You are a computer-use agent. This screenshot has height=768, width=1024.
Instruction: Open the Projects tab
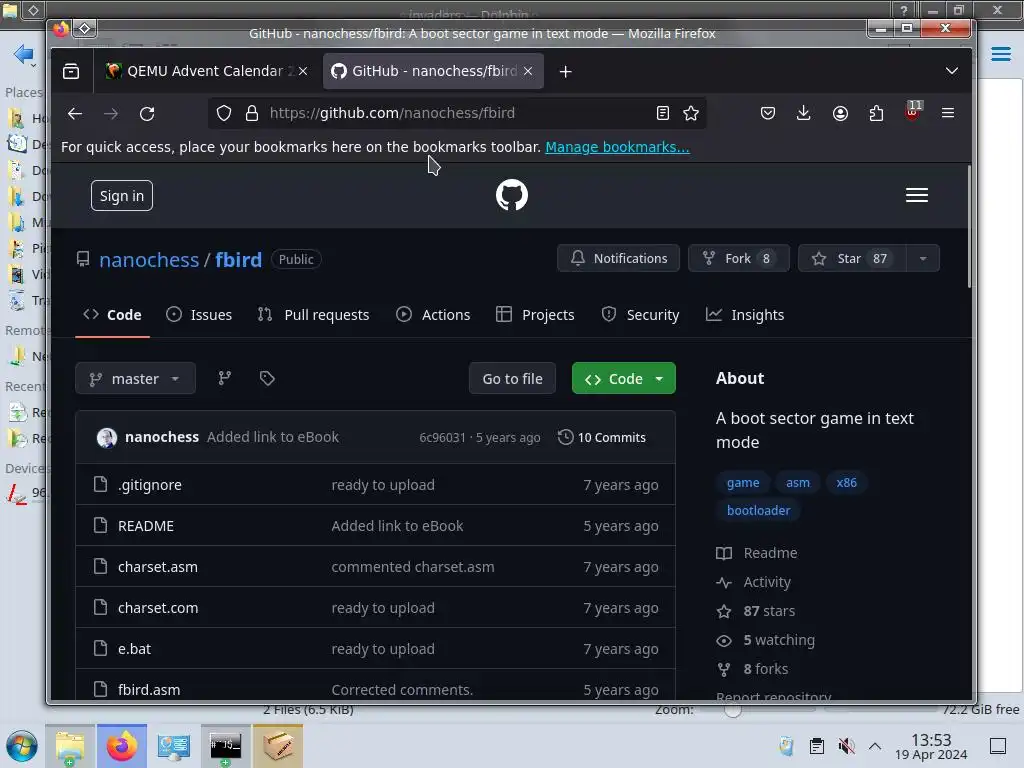535,315
